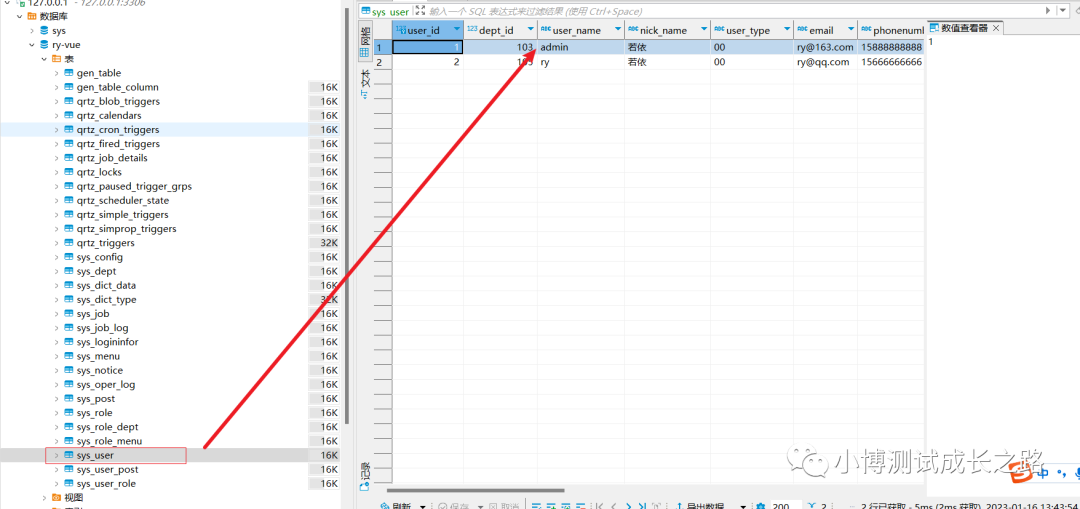
Task: Expand the 视图 views folder
Action: pyautogui.click(x=44, y=497)
